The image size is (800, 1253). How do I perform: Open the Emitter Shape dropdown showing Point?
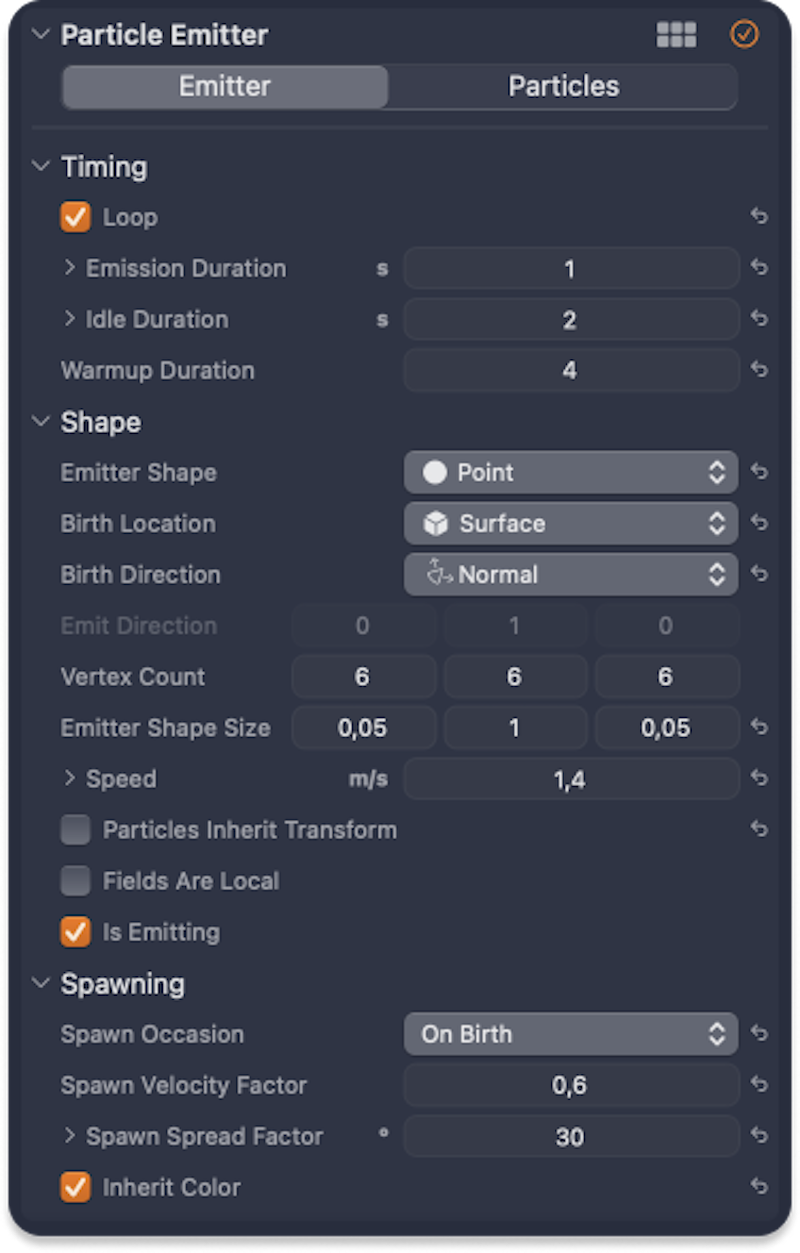pyautogui.click(x=570, y=472)
